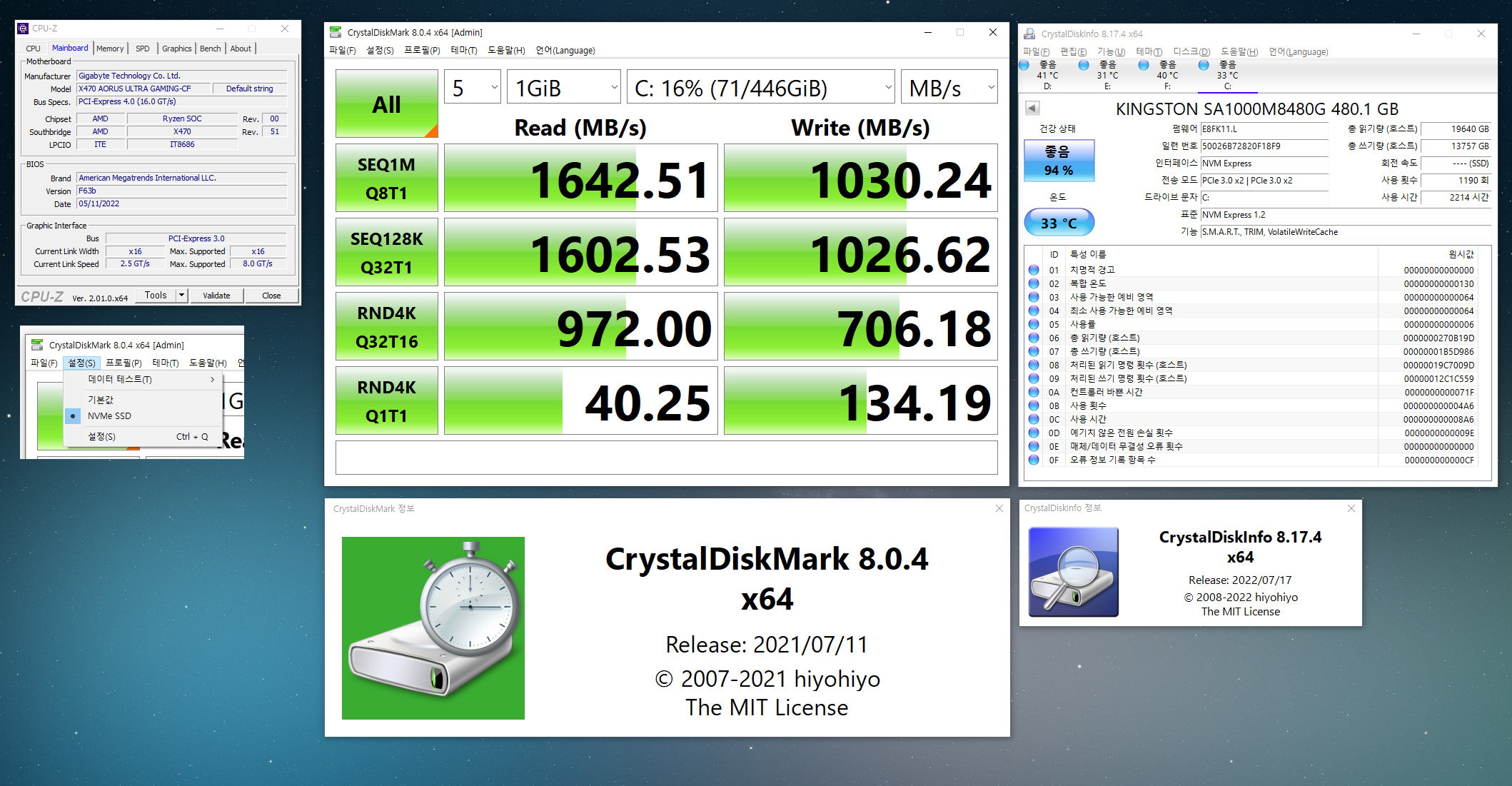
Task: Click status orb for attribute 01 치명적 경고
Action: [x=1034, y=270]
